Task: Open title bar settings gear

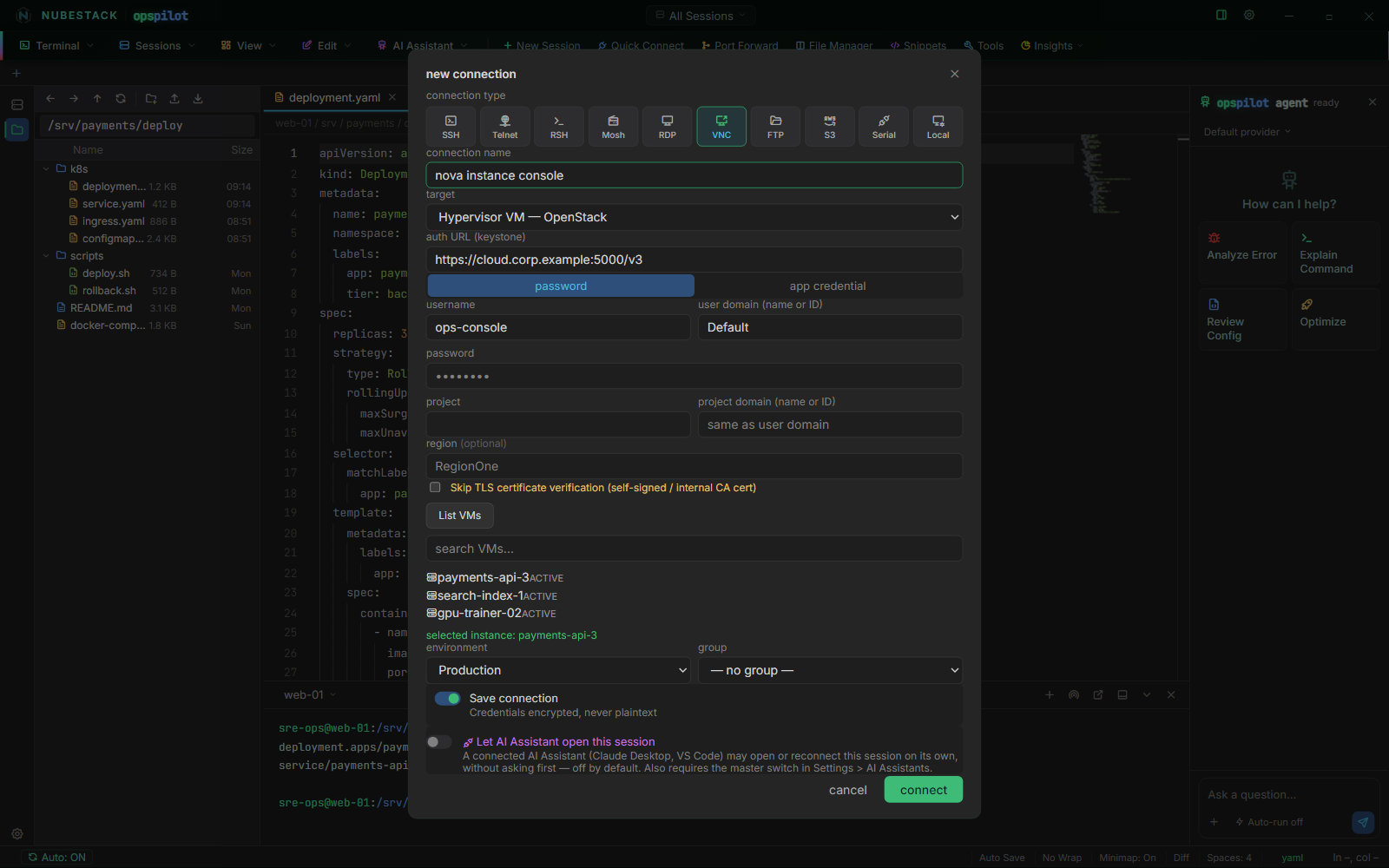Action: pyautogui.click(x=1249, y=16)
